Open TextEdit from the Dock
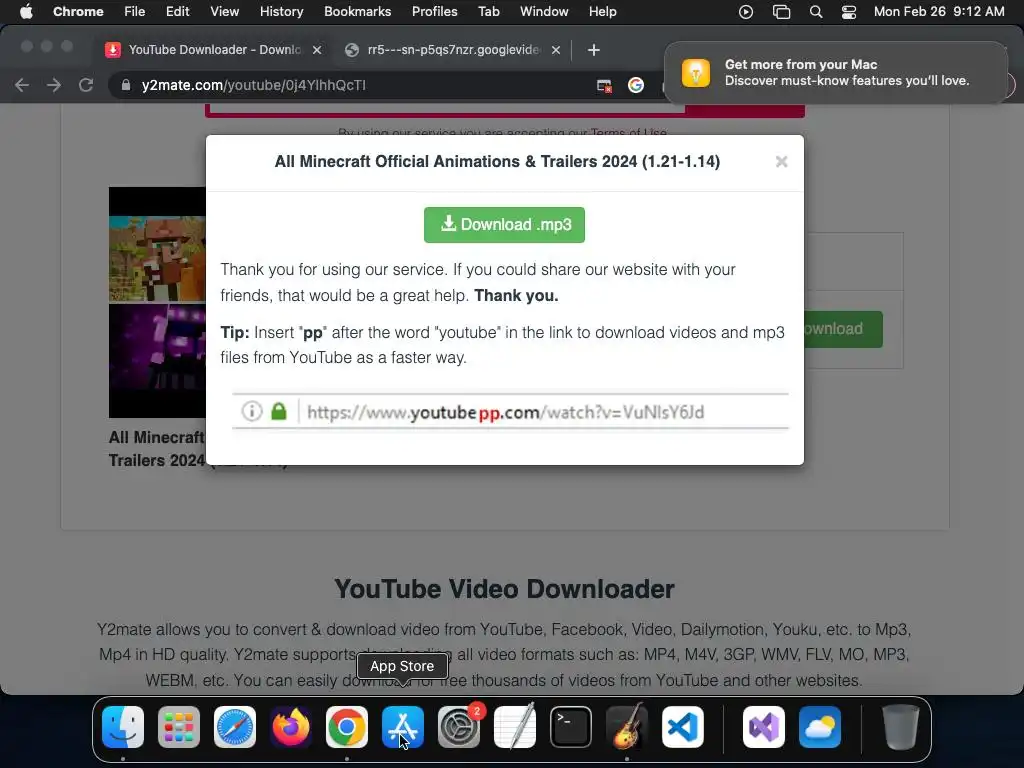Viewport: 1024px width, 768px height. [515, 727]
